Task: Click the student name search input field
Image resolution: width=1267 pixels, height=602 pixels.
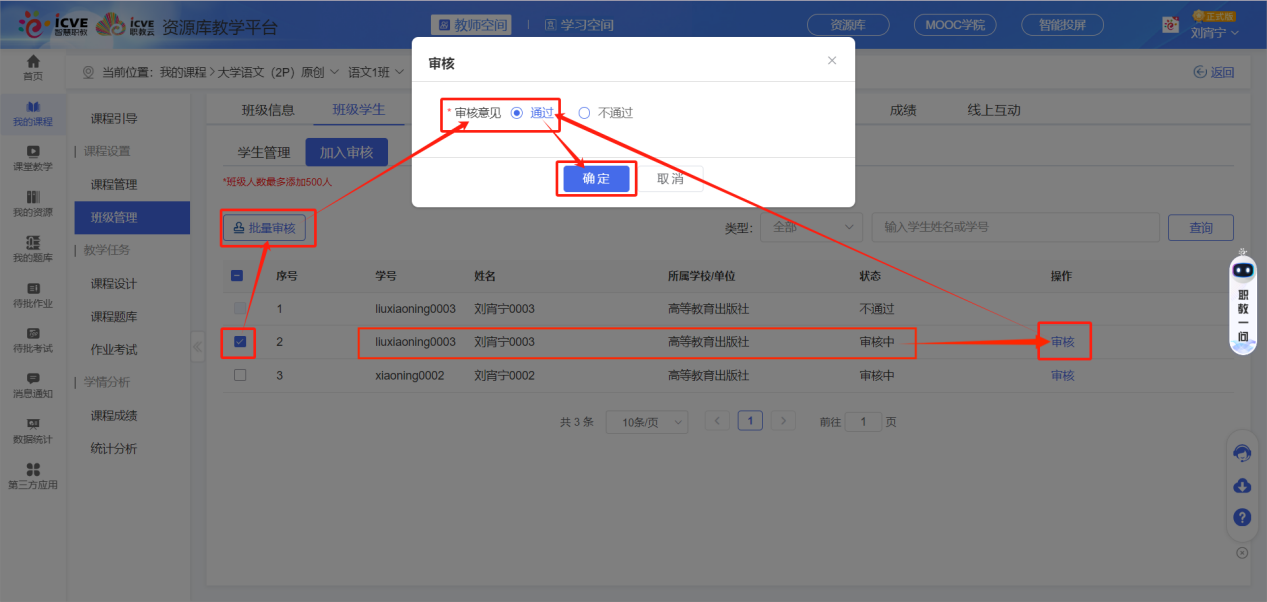Action: pos(1015,227)
